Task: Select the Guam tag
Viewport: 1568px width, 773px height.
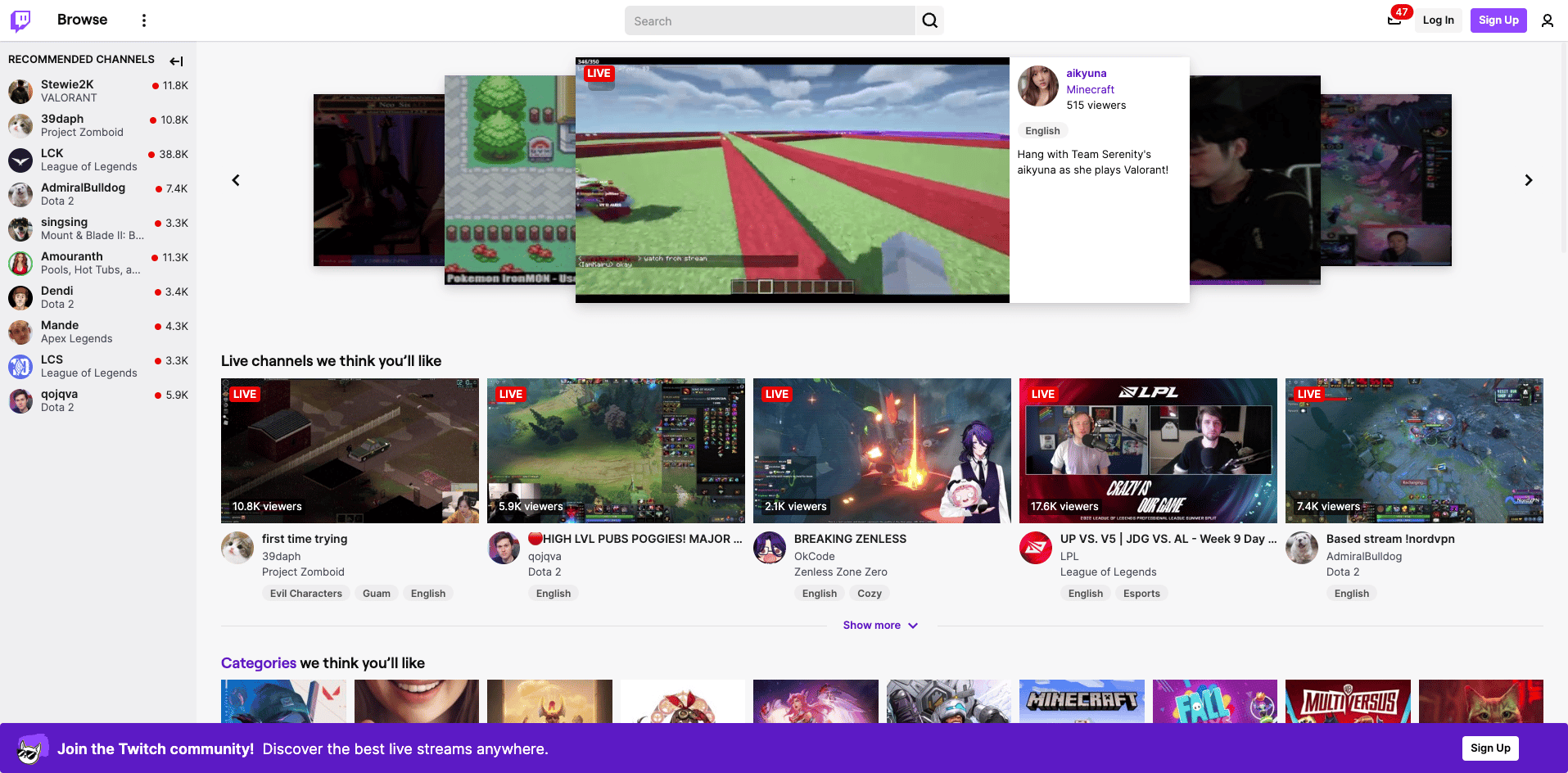Action: [x=377, y=594]
